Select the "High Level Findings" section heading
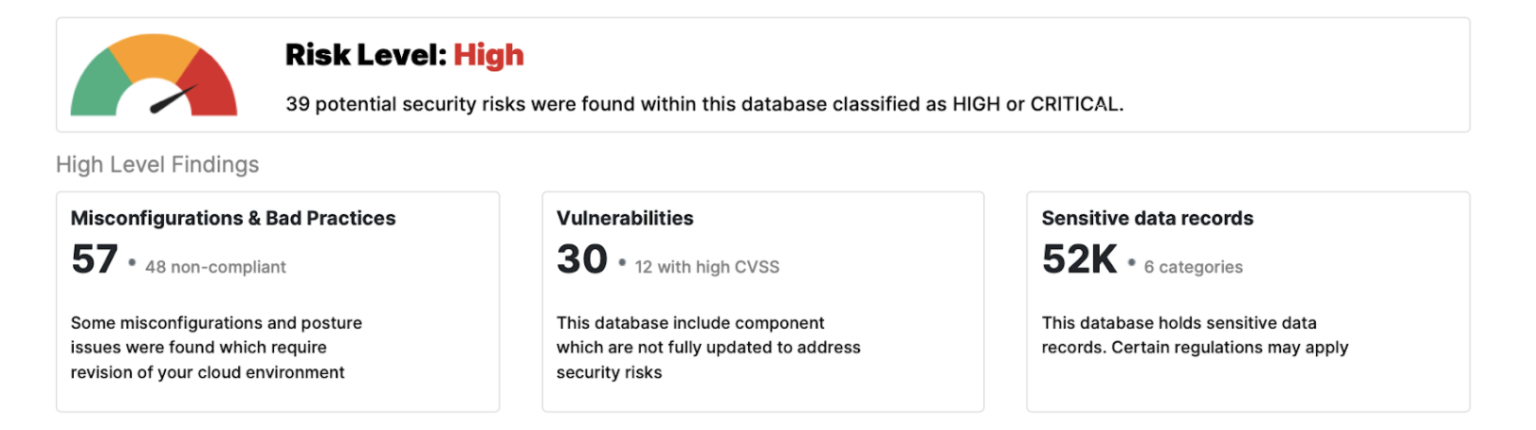The width and height of the screenshot is (1536, 430). tap(157, 165)
